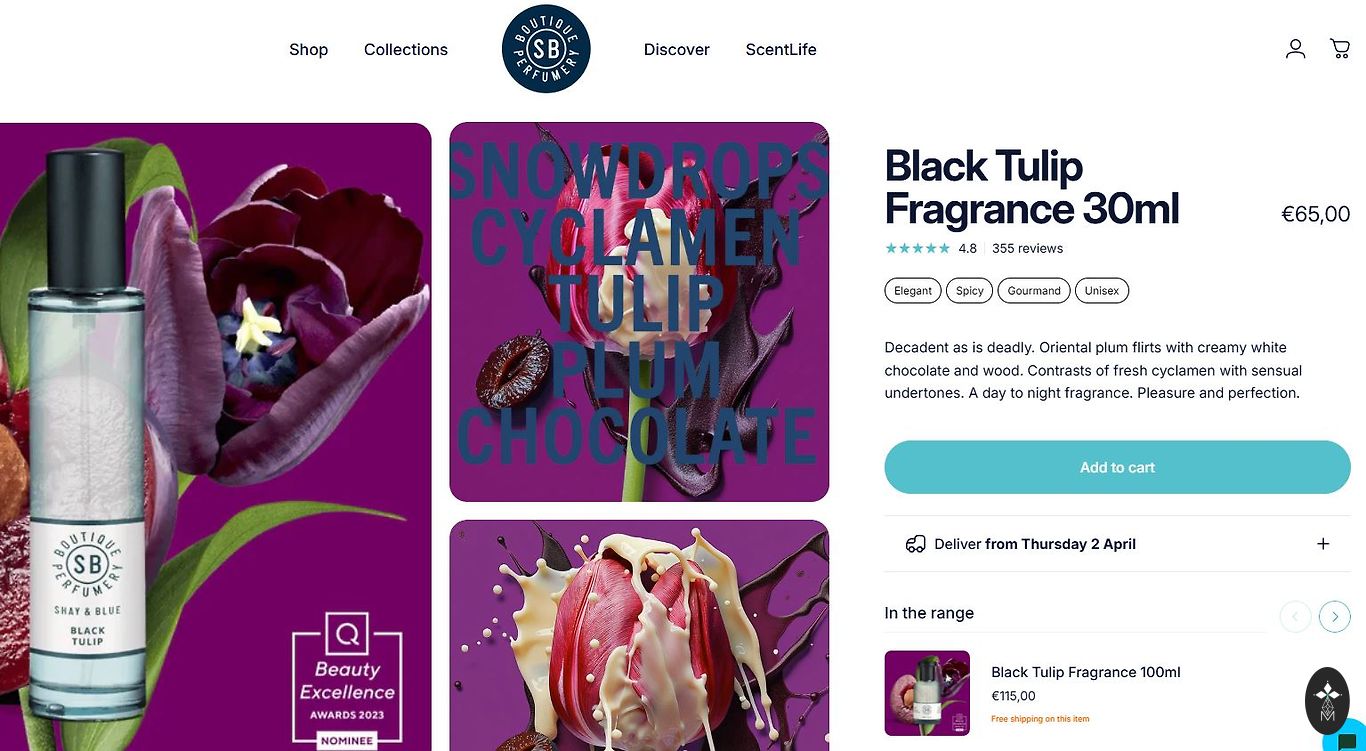Click the star rating icons
Viewport: 1366px width, 751px height.
(x=917, y=248)
